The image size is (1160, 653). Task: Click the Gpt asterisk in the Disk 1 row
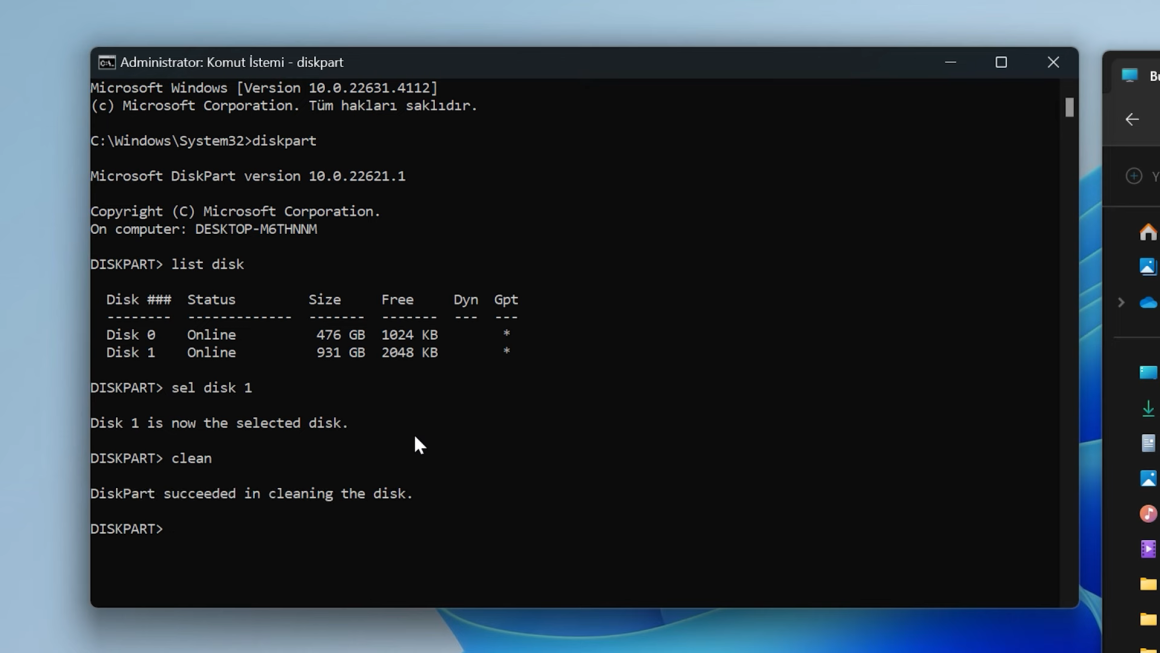coord(506,352)
